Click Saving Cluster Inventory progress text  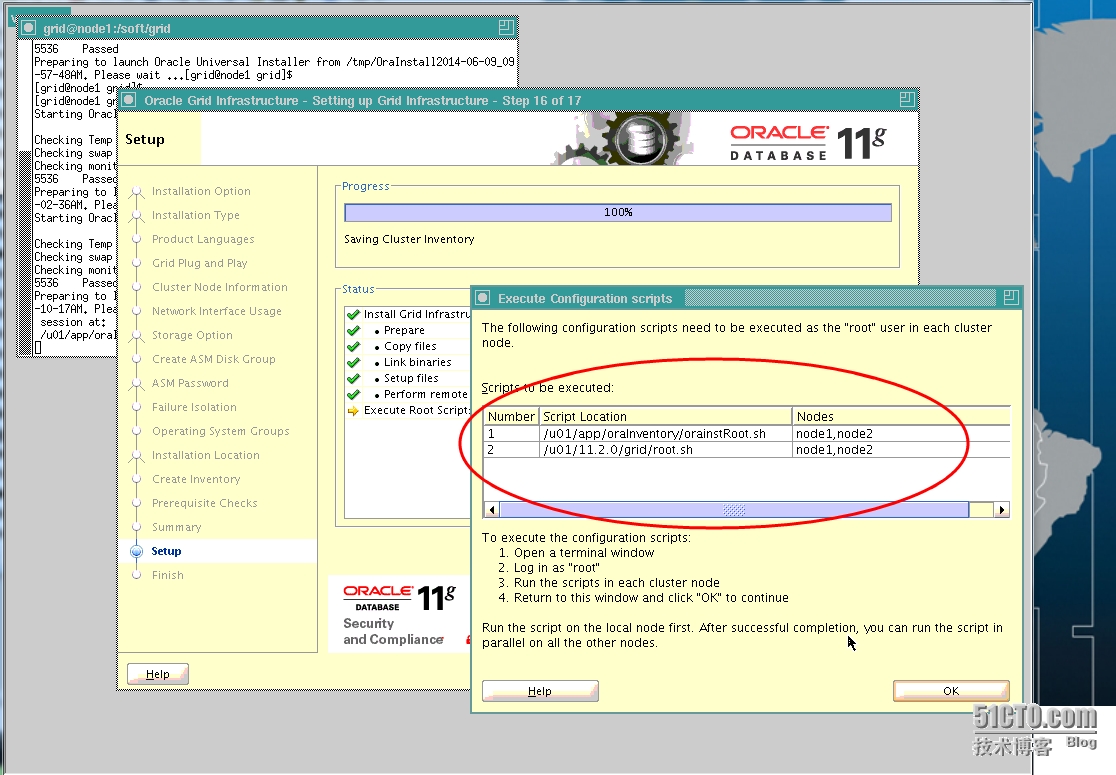click(409, 239)
